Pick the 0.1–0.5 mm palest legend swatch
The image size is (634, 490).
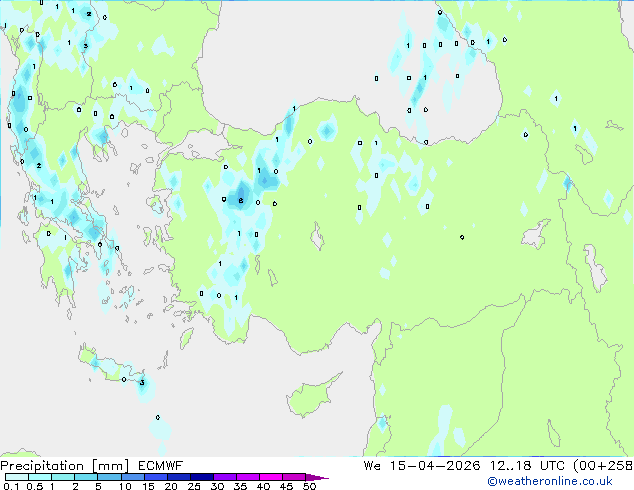click(x=17, y=477)
